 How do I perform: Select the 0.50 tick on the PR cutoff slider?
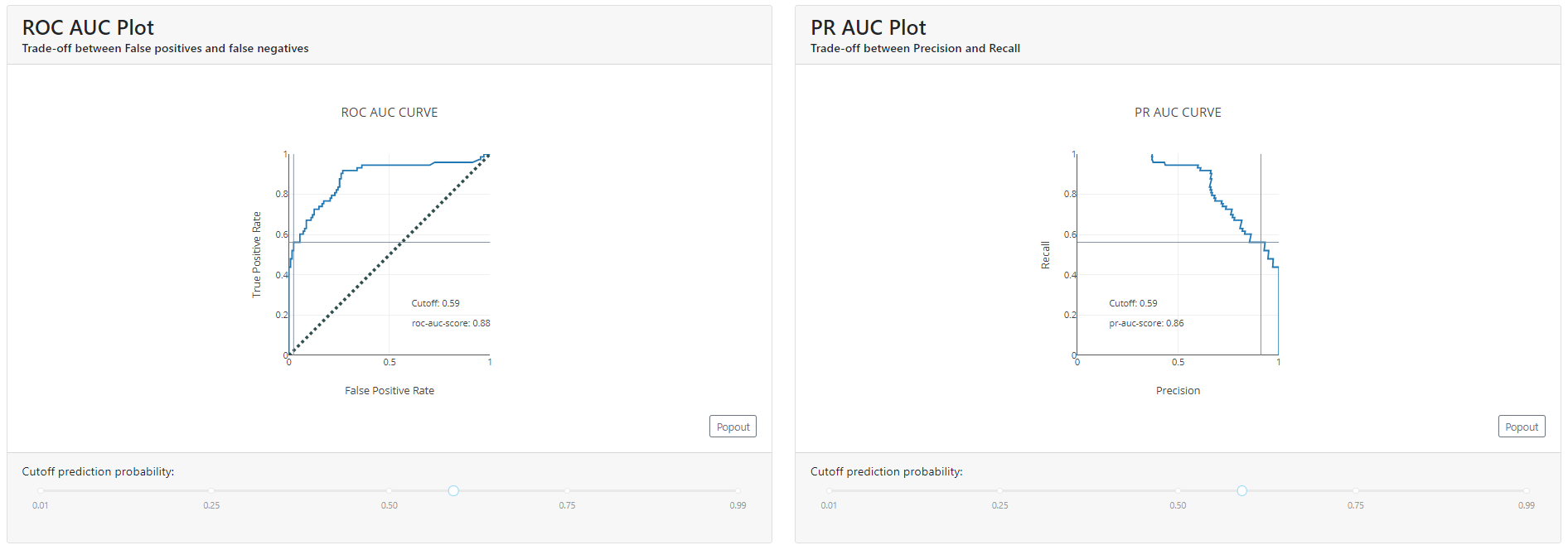[x=1178, y=490]
